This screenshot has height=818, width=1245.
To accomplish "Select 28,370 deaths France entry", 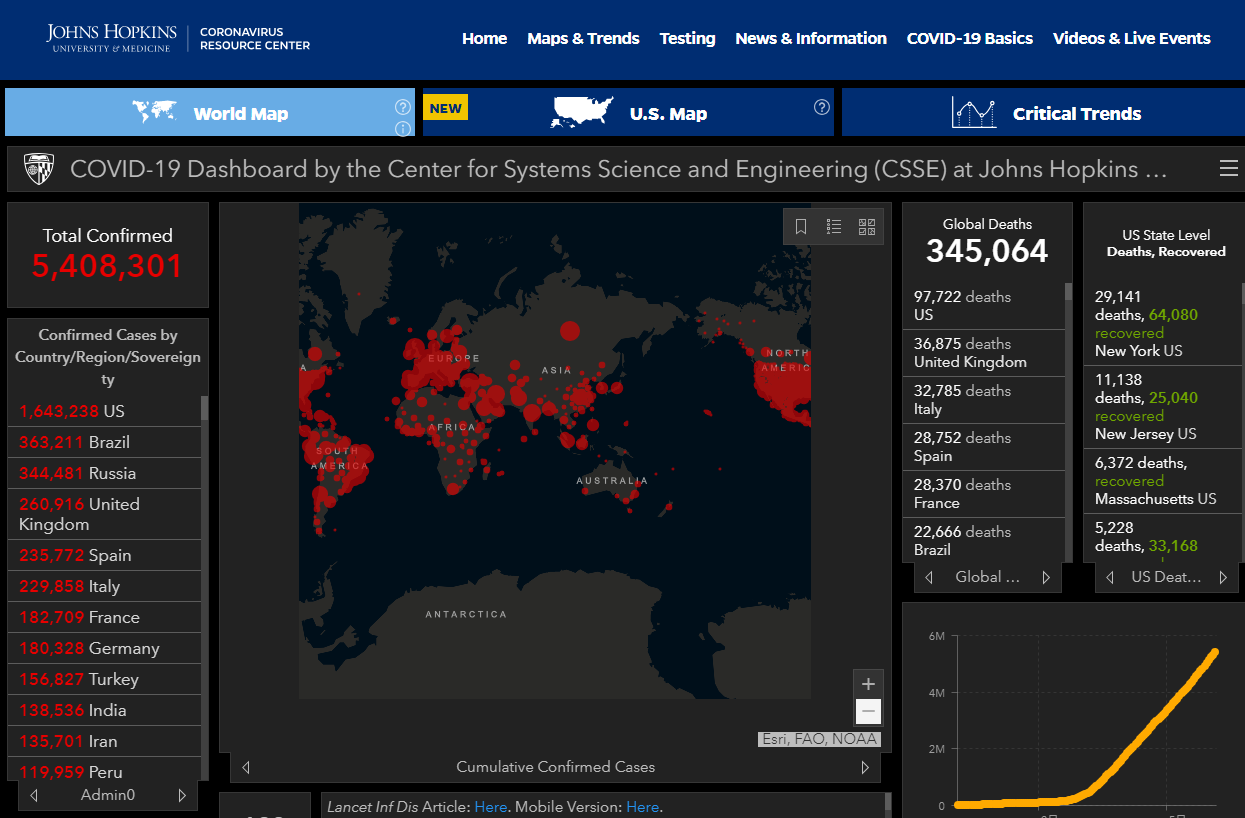I will pos(984,494).
